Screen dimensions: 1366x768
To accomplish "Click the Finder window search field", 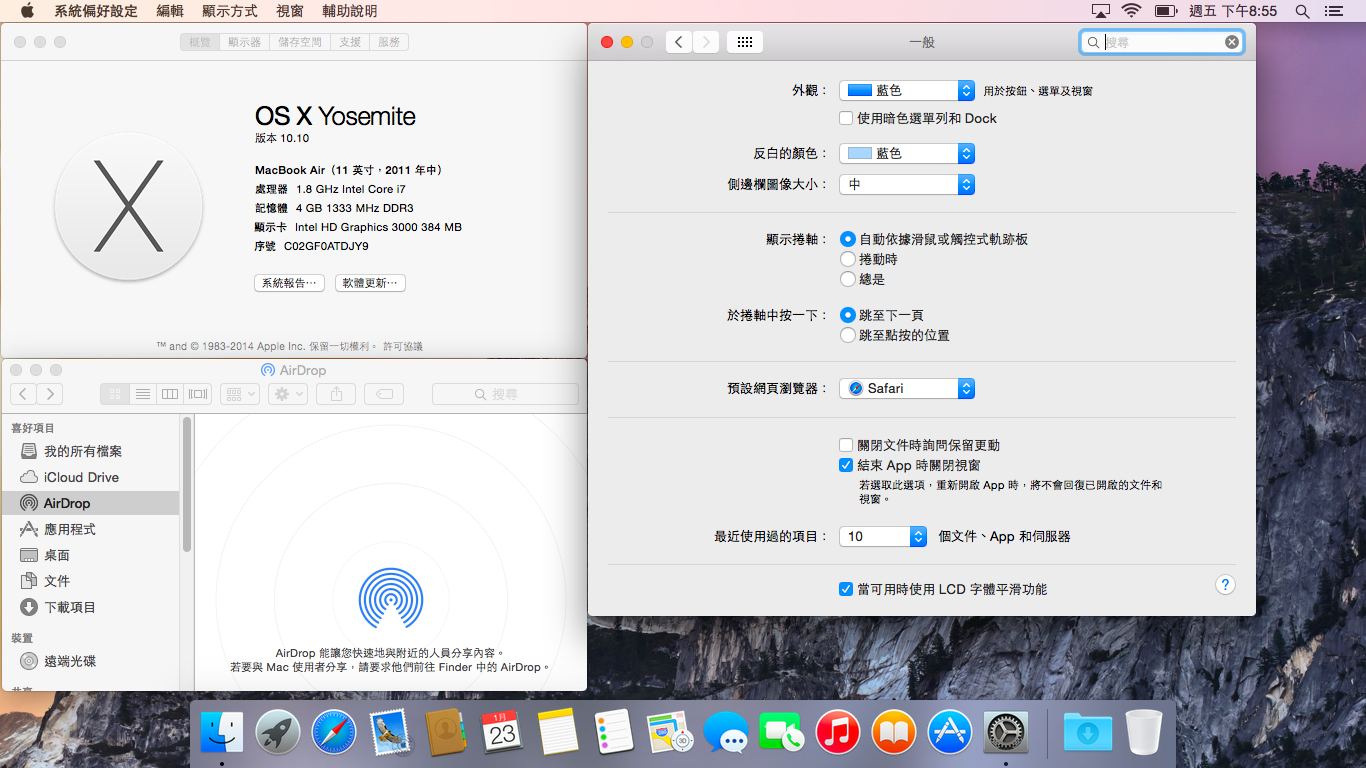I will (x=505, y=394).
